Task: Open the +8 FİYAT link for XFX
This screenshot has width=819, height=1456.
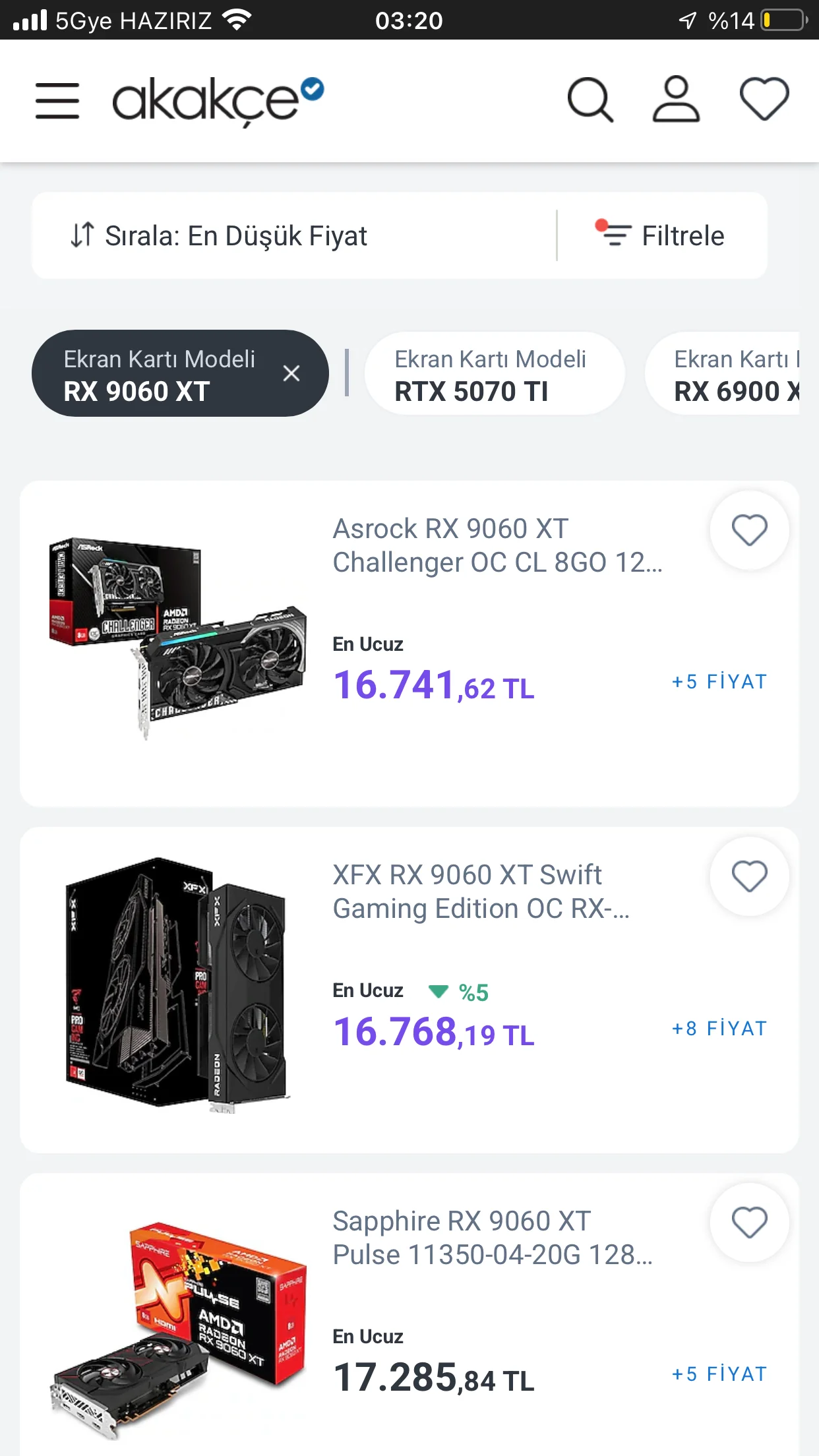Action: [719, 1029]
